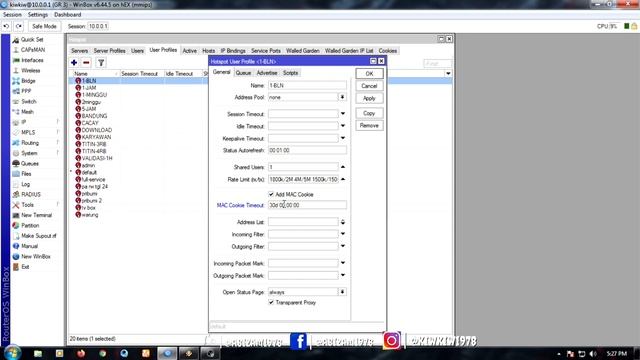Open CAPsMAN menu item
Image resolution: width=640 pixels, height=360 pixels.
pos(33,50)
